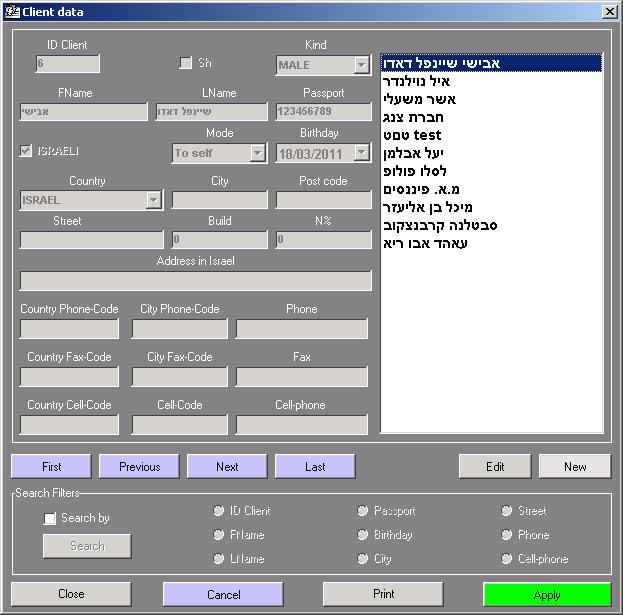Jump to the First client record
The height and width of the screenshot is (615, 623).
click(51, 467)
